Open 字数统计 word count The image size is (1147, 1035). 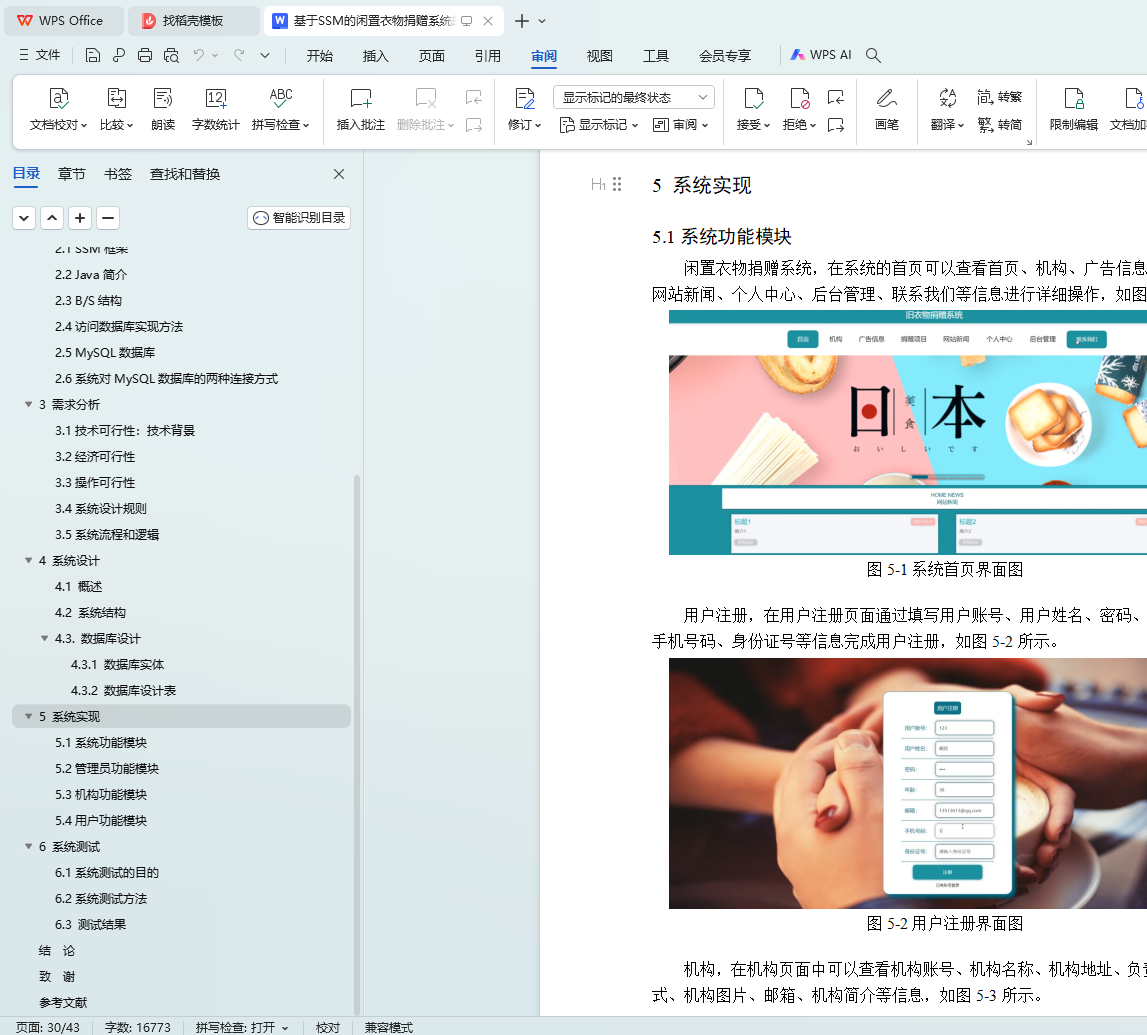(215, 110)
